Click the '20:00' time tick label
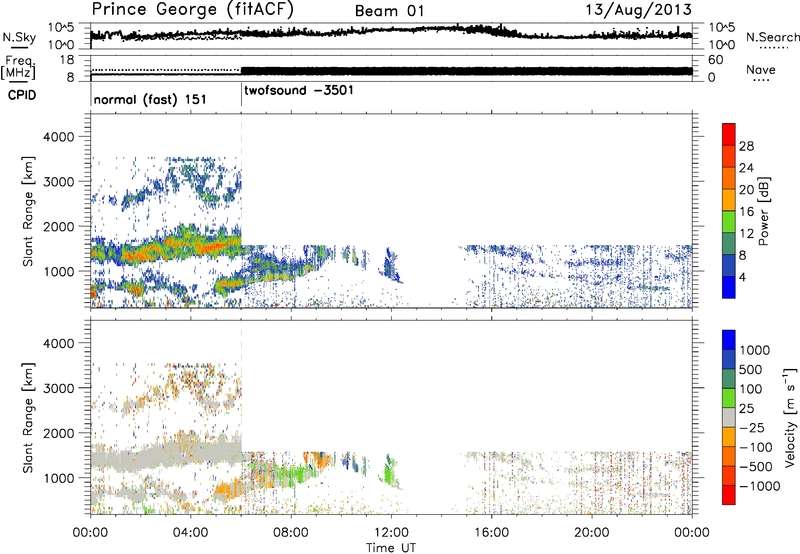 point(591,533)
